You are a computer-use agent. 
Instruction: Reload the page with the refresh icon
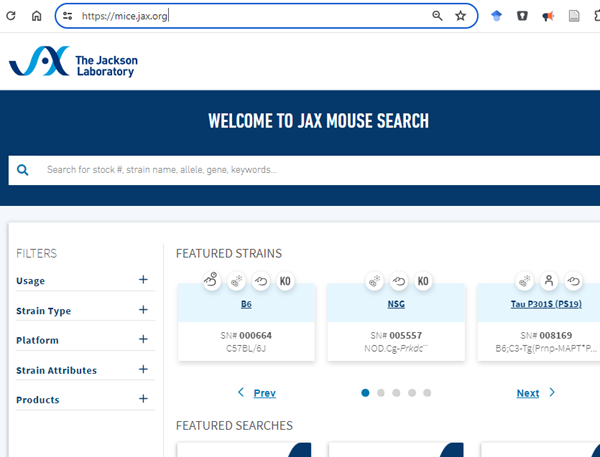[11, 16]
